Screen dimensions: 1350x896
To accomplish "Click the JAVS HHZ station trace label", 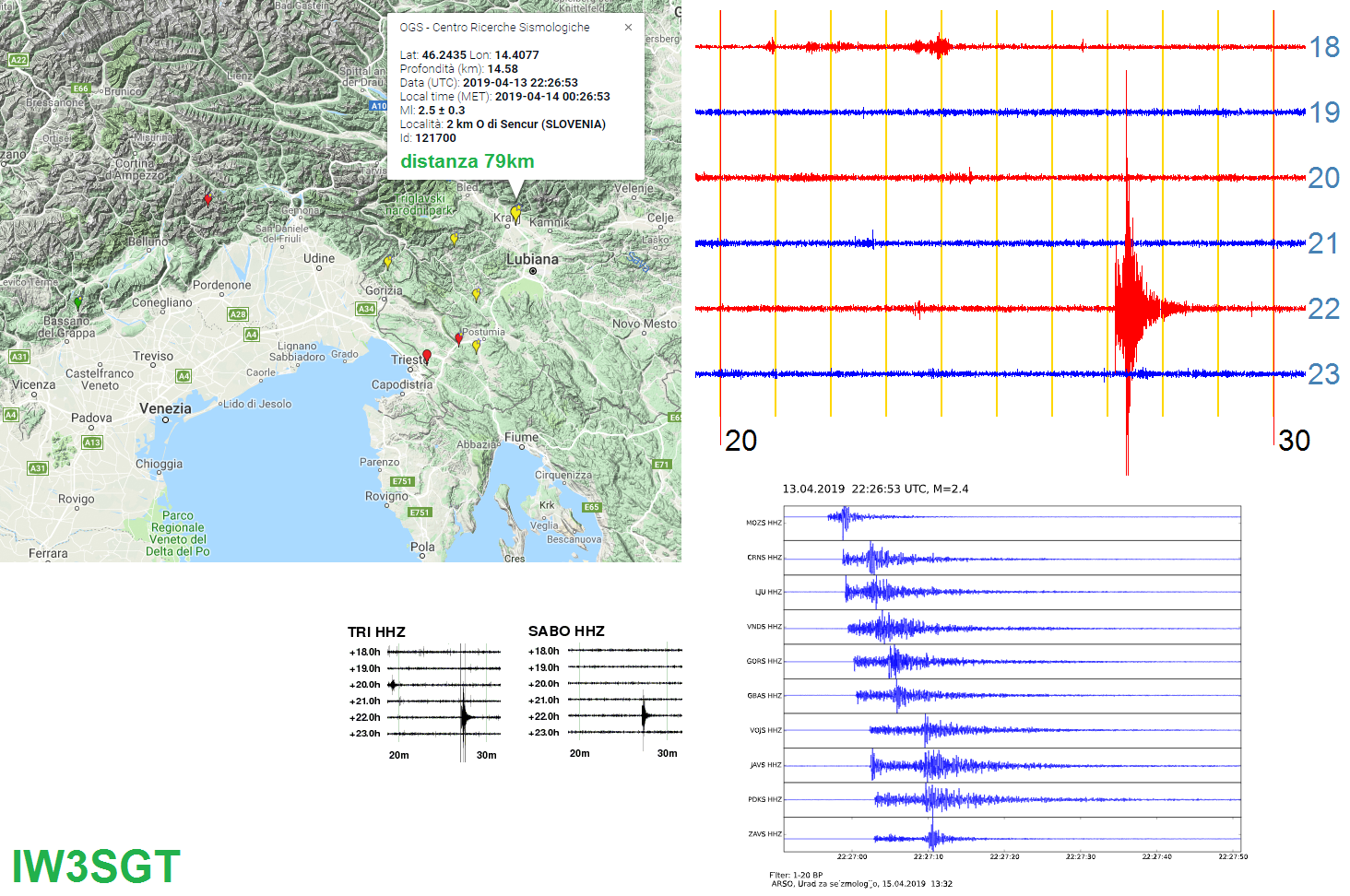I will (765, 765).
